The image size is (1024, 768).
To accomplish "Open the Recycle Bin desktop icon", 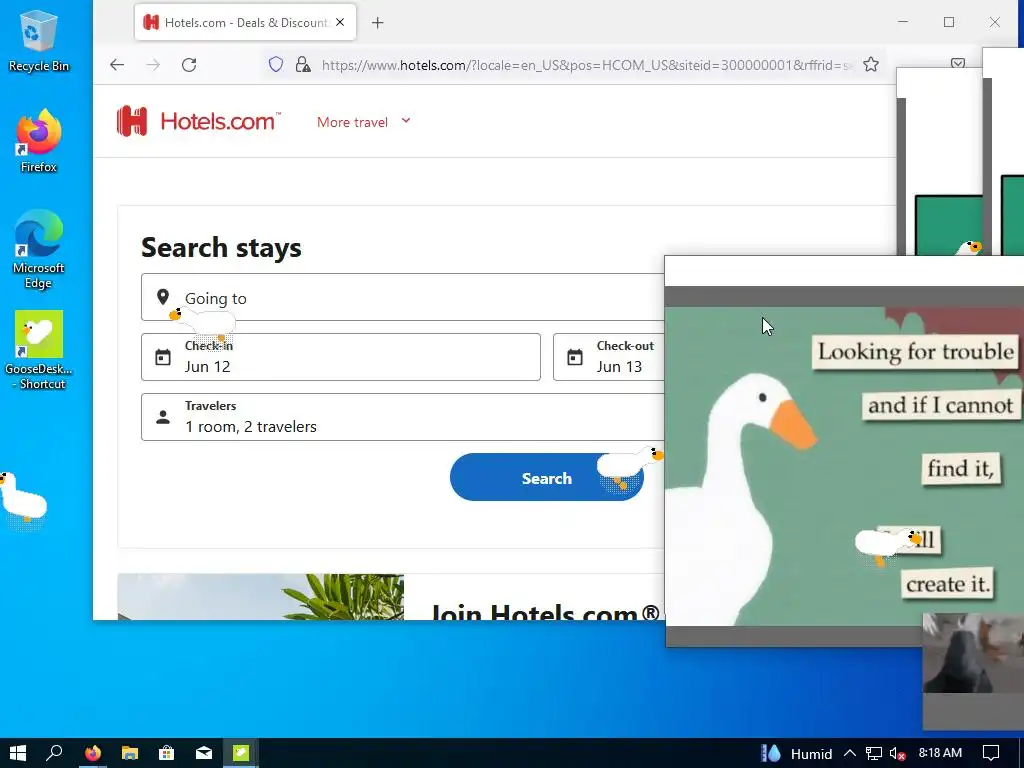I will (x=38, y=40).
